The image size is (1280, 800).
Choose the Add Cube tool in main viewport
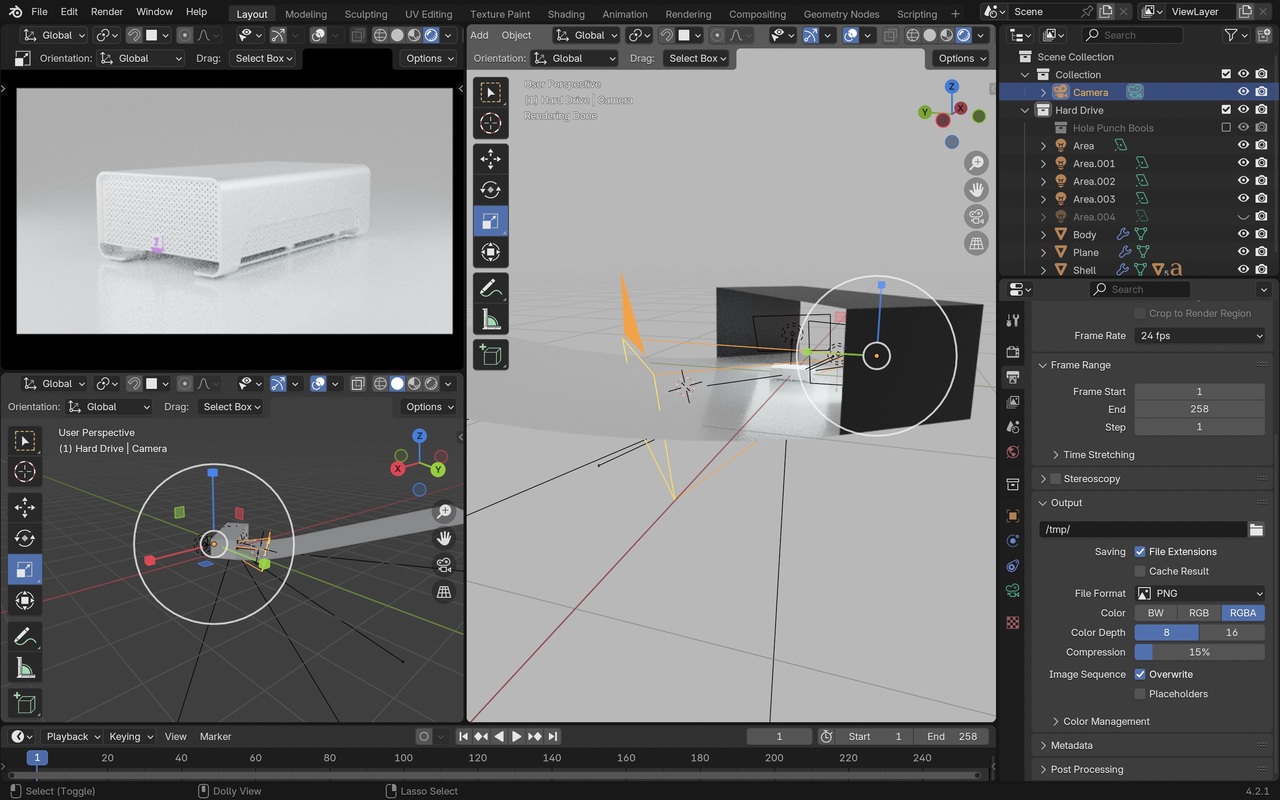(490, 355)
